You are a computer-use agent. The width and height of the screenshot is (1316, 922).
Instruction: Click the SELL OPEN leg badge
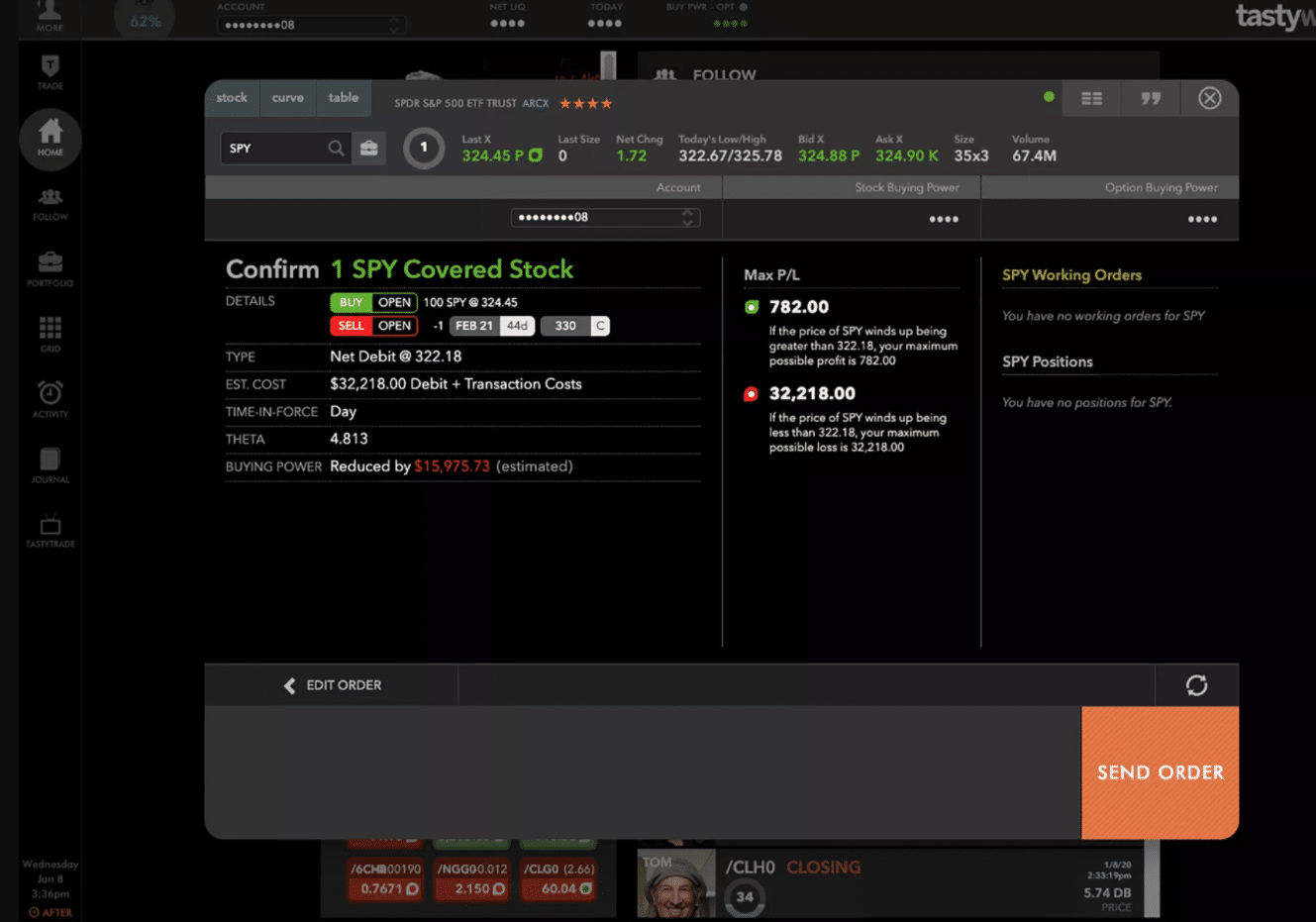point(373,326)
